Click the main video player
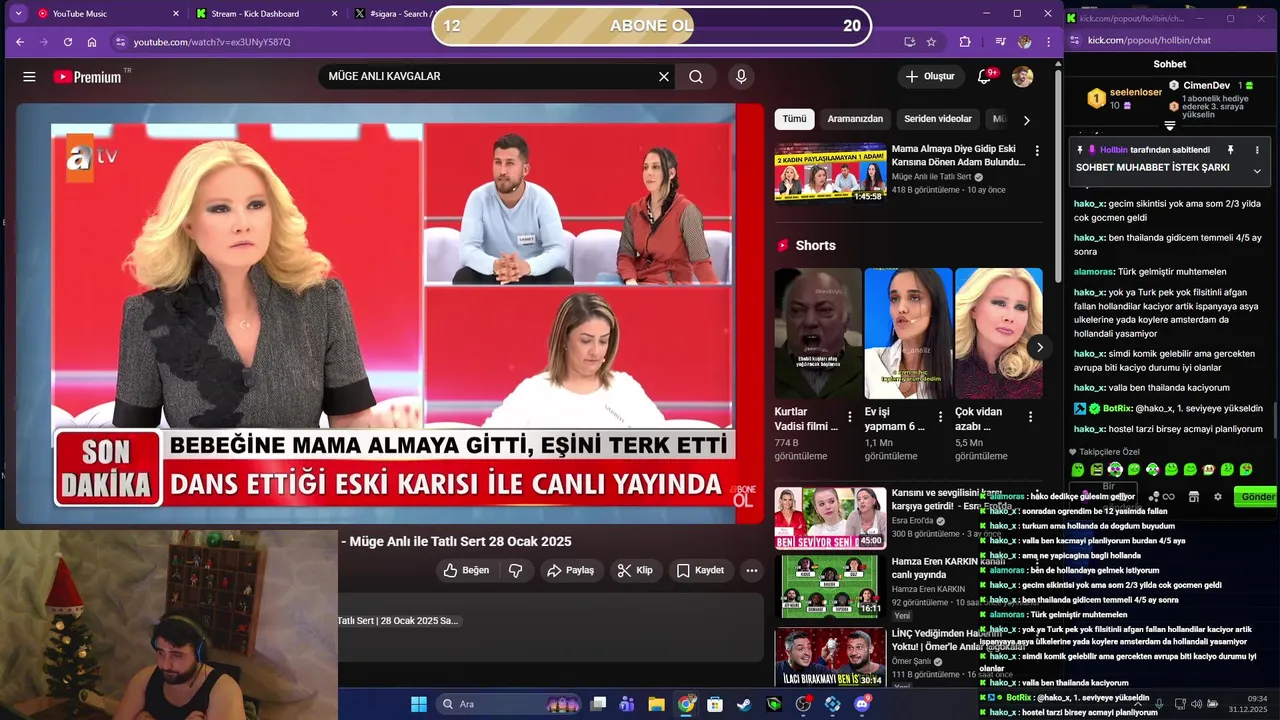 click(390, 314)
